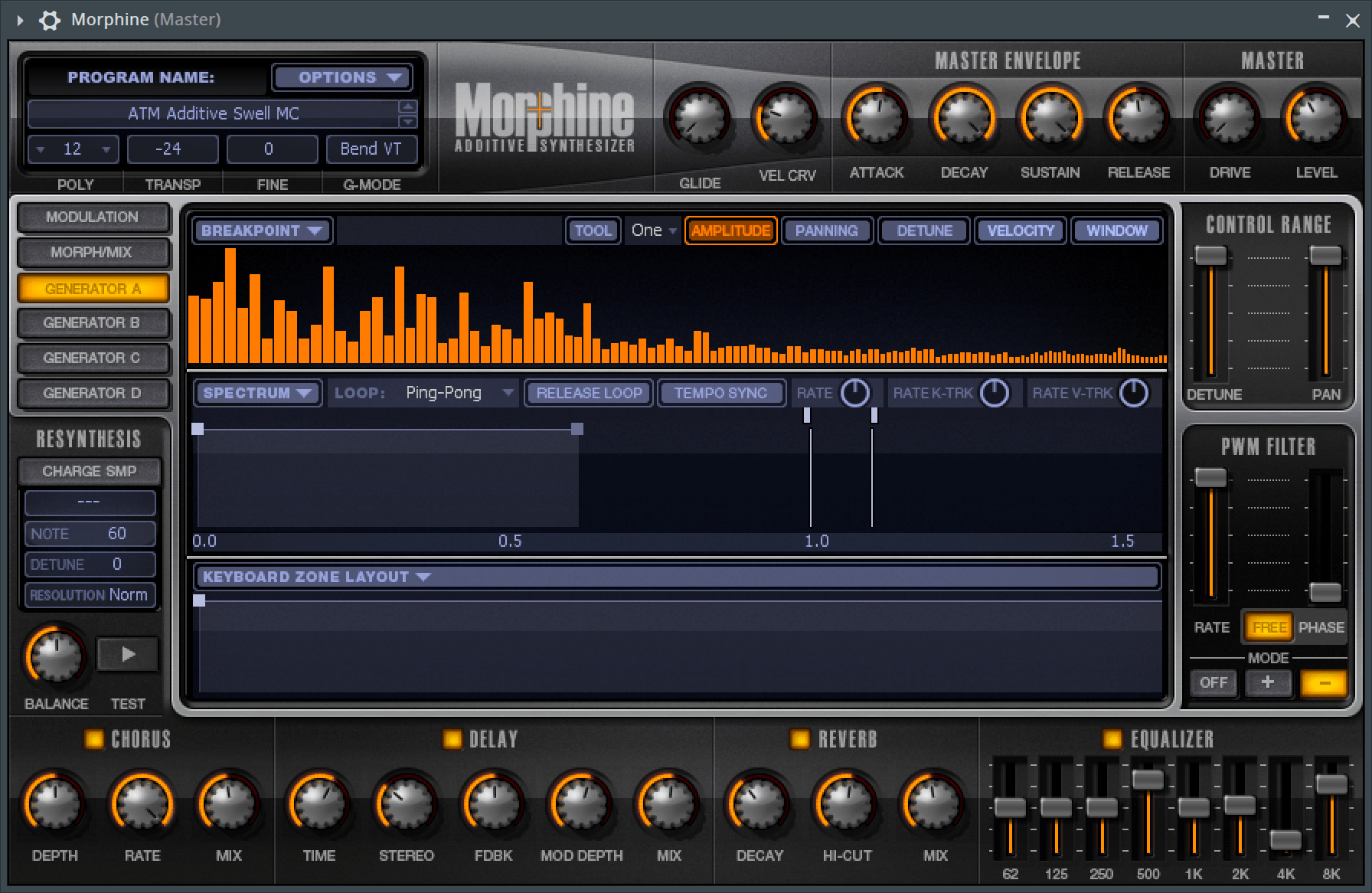Disable the Equalizer enable LED

coord(1112,739)
